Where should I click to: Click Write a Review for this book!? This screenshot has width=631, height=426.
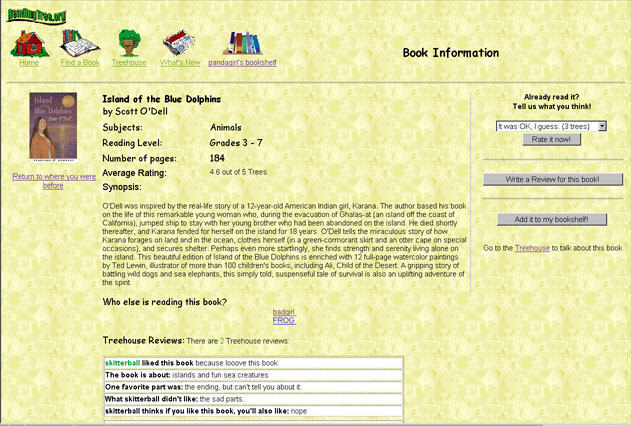pyautogui.click(x=553, y=179)
